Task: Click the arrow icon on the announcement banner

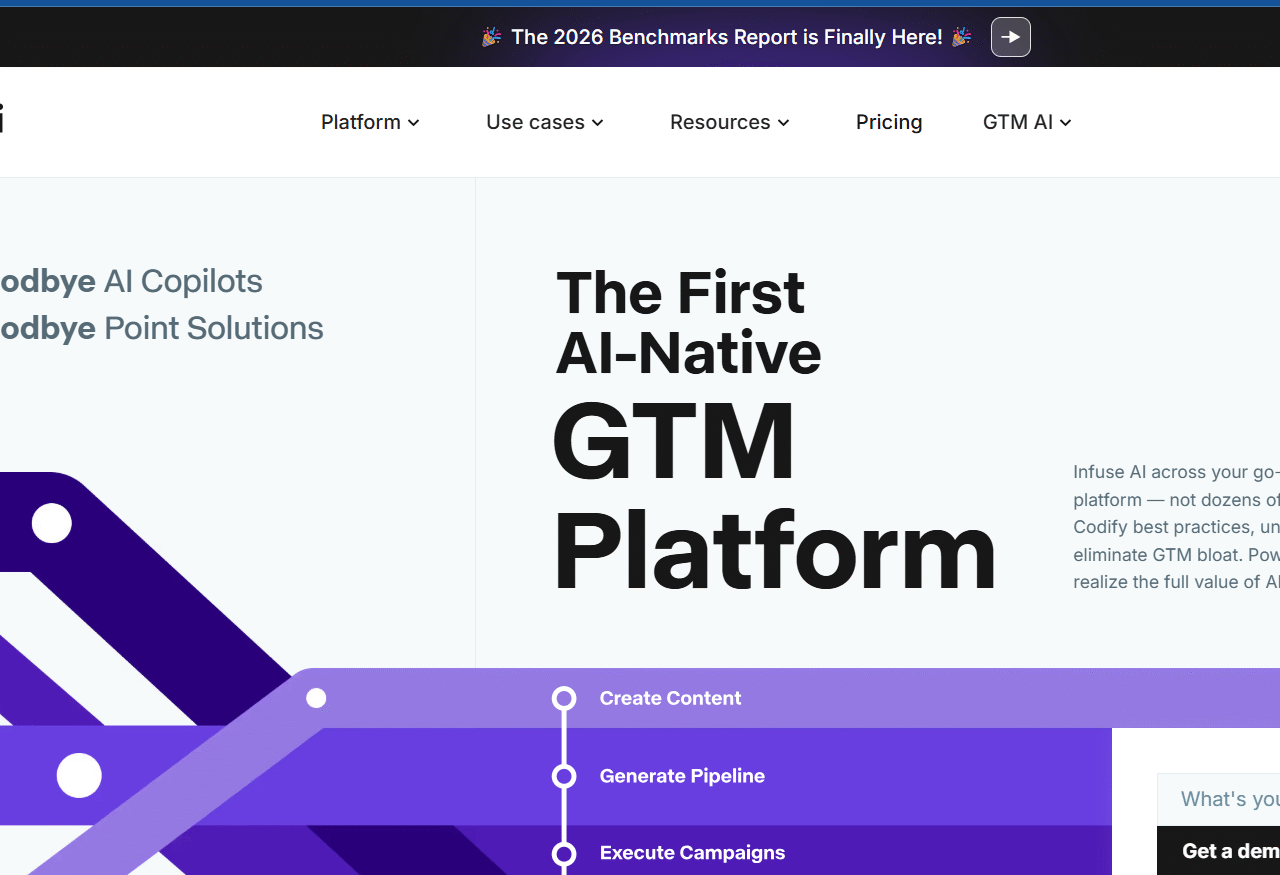Action: click(x=1010, y=37)
